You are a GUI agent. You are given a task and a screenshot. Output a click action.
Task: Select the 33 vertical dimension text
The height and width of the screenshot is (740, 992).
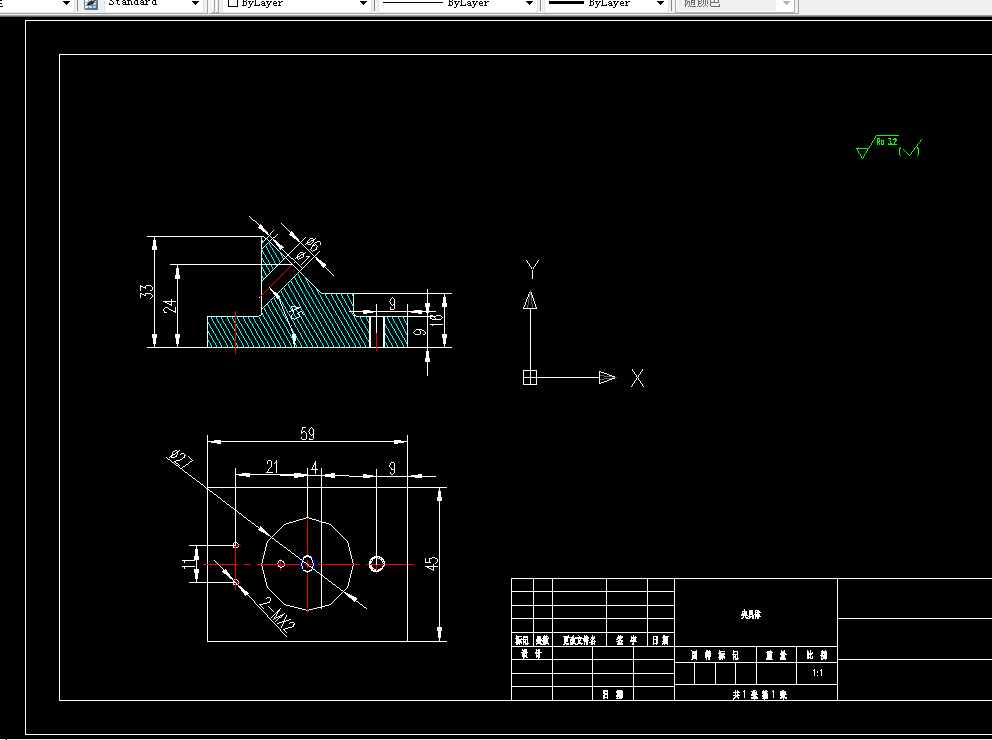(146, 291)
